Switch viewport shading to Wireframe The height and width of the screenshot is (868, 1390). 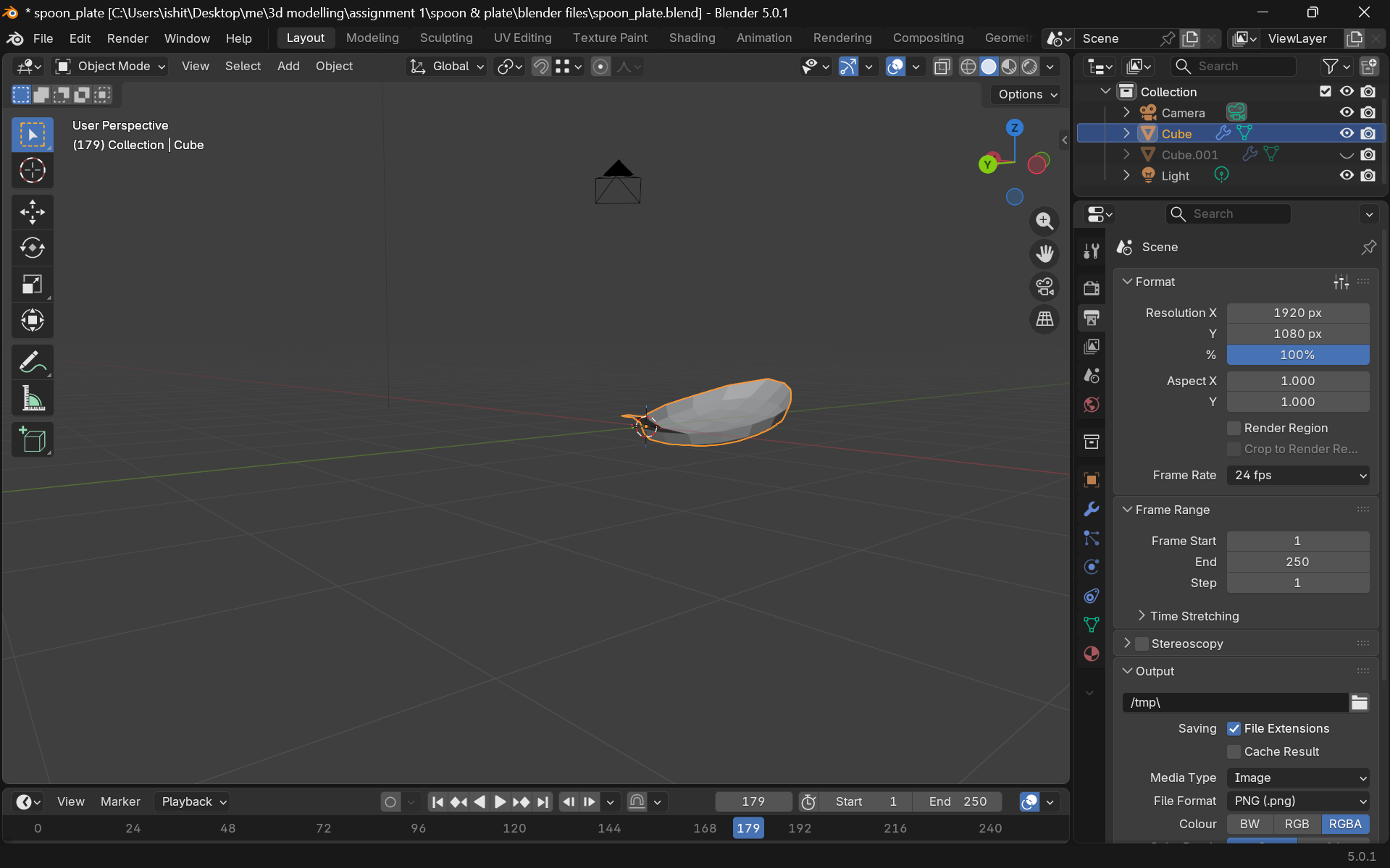(968, 67)
